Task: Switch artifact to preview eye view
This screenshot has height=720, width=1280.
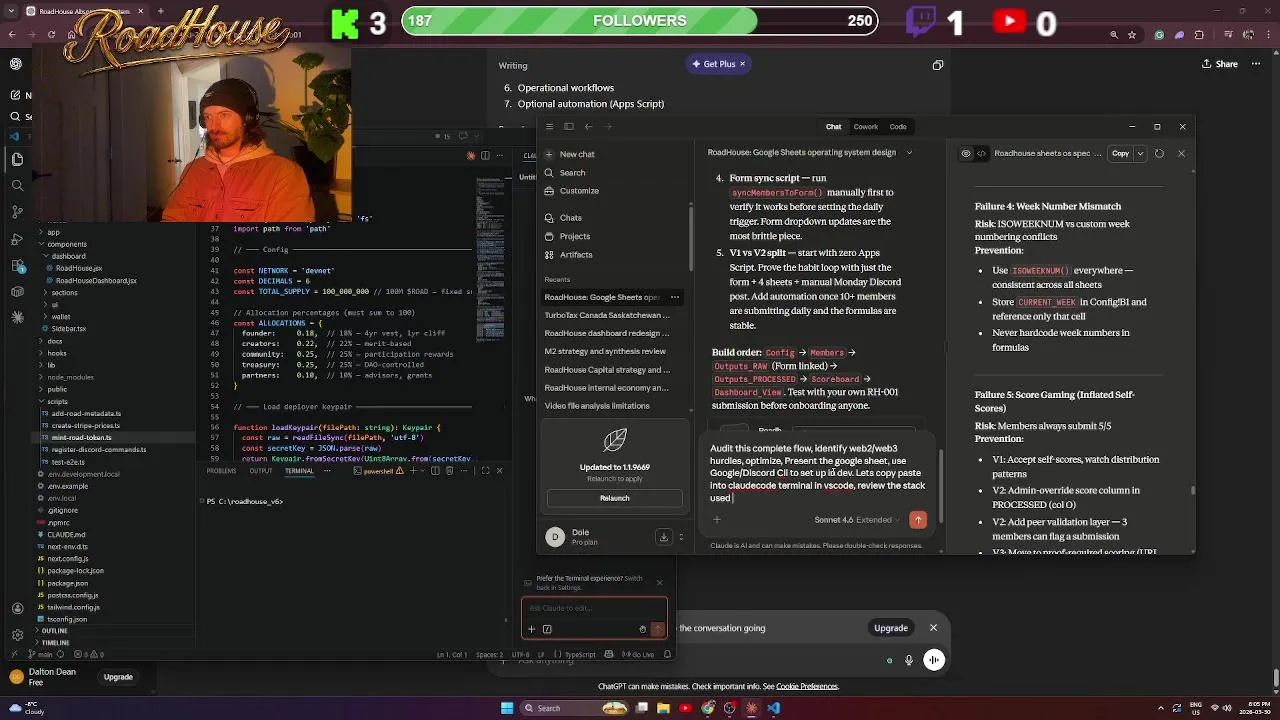Action: tap(966, 154)
